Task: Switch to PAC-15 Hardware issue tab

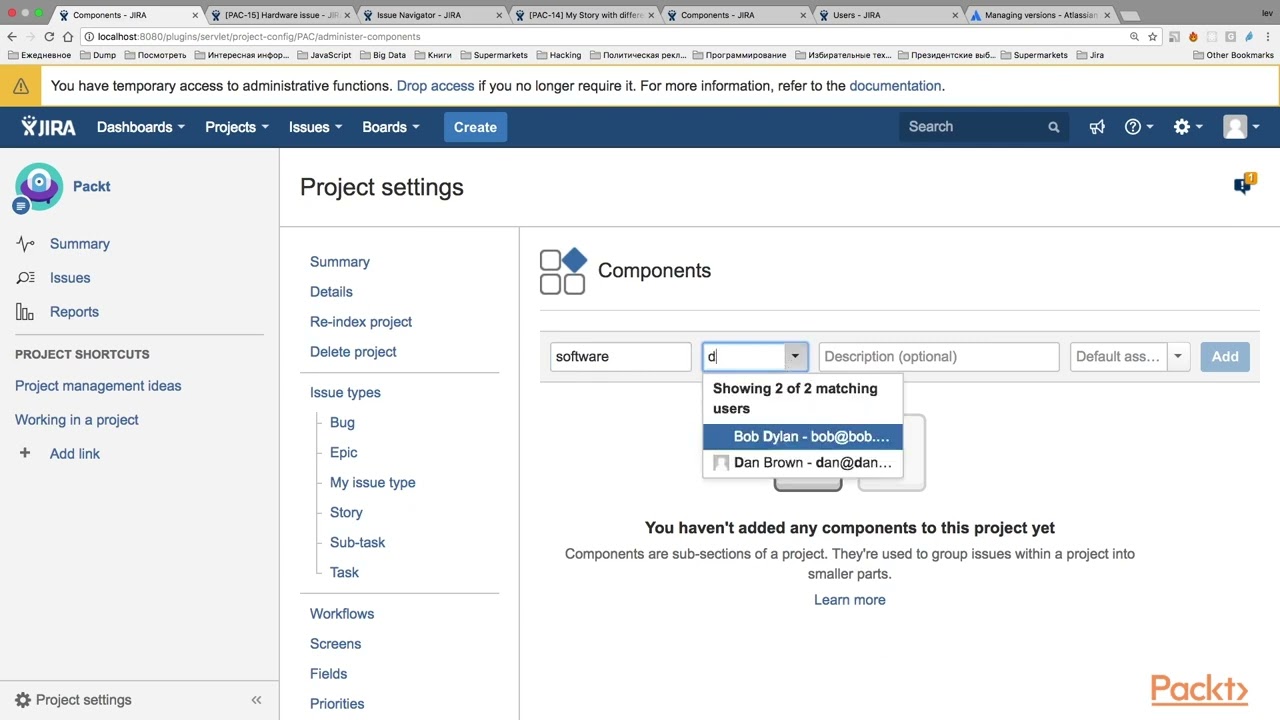Action: [280, 15]
